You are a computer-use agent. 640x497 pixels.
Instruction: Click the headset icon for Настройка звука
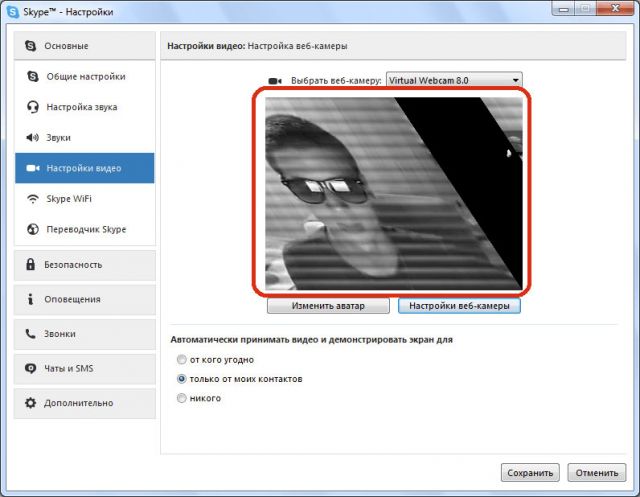(x=33, y=107)
